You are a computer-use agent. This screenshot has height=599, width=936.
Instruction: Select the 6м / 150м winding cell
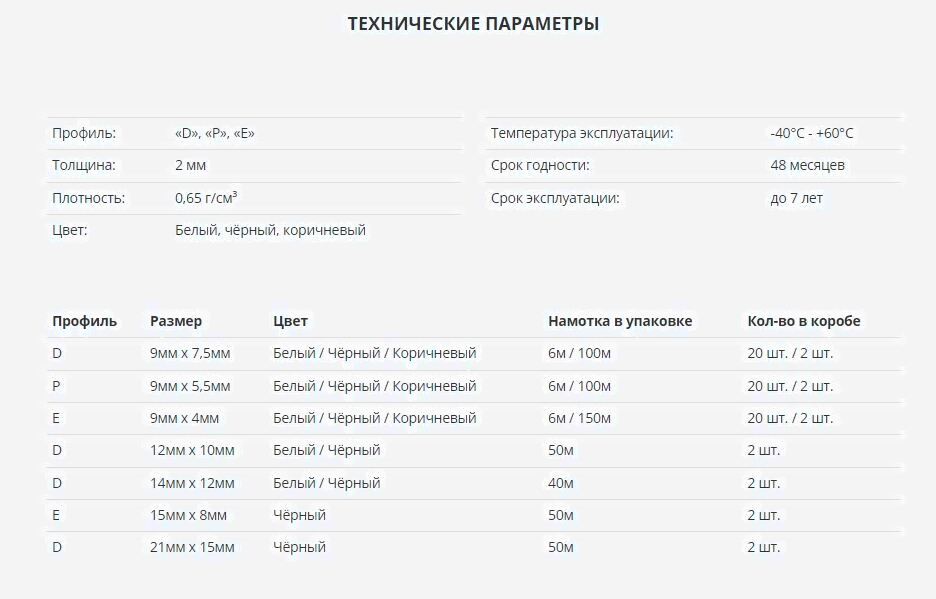(x=580, y=418)
